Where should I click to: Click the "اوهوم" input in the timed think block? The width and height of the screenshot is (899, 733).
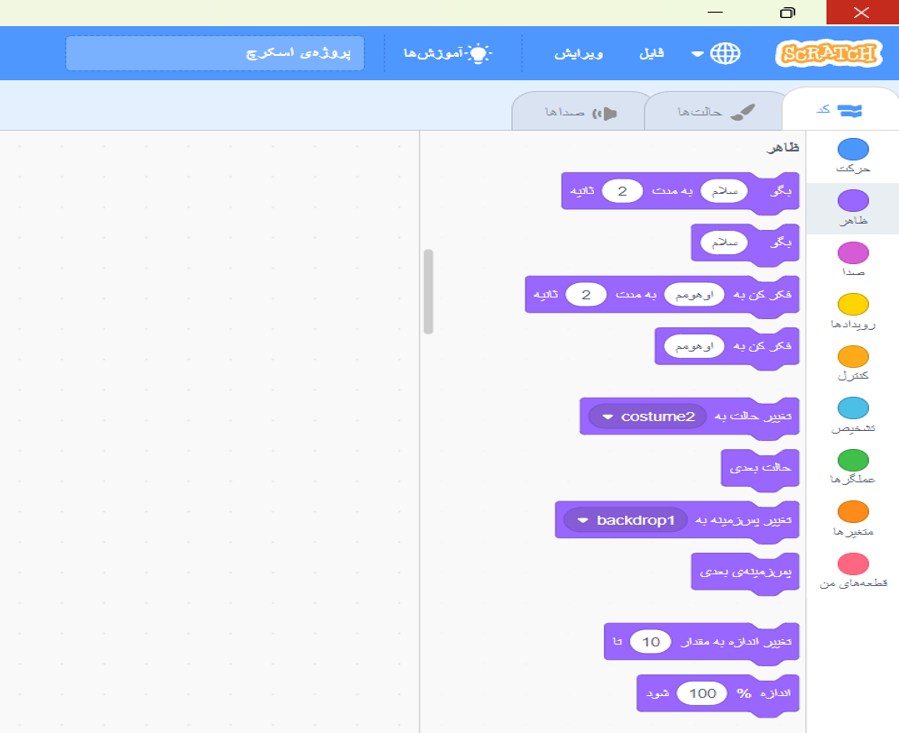pyautogui.click(x=694, y=295)
